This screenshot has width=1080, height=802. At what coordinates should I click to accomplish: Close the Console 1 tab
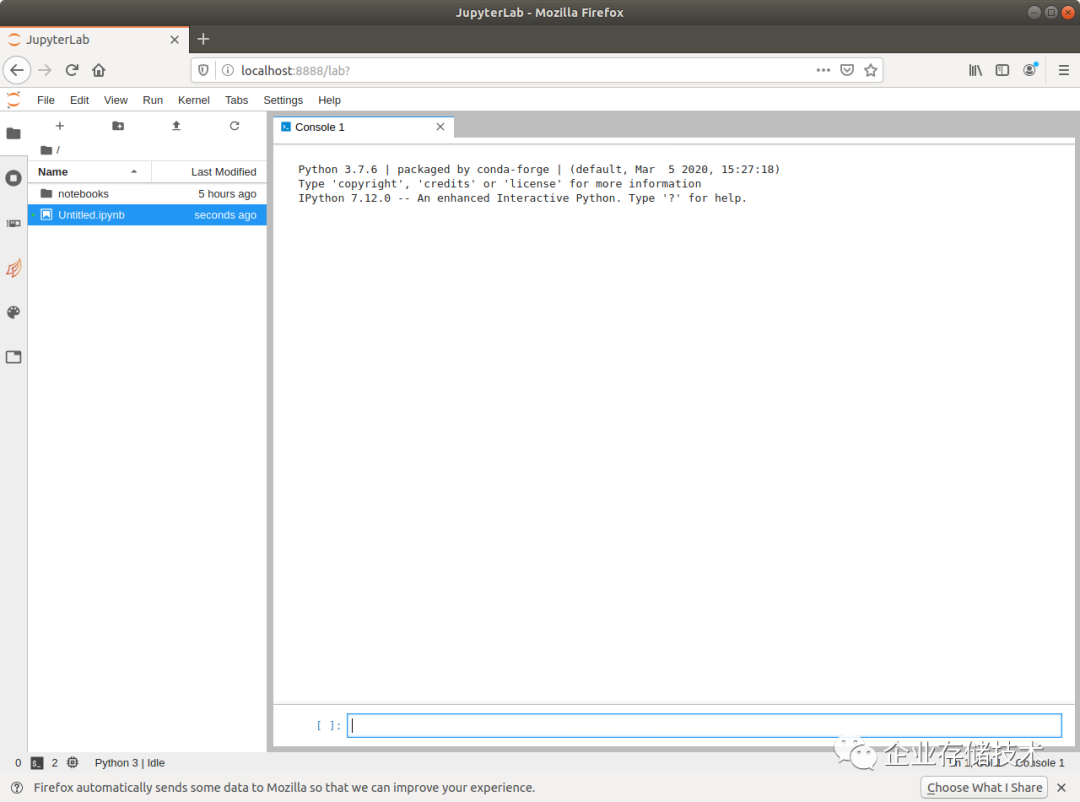click(440, 127)
